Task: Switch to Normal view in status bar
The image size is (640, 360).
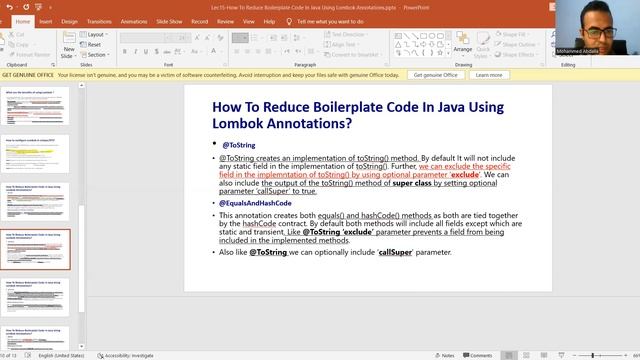Action: tap(509, 356)
